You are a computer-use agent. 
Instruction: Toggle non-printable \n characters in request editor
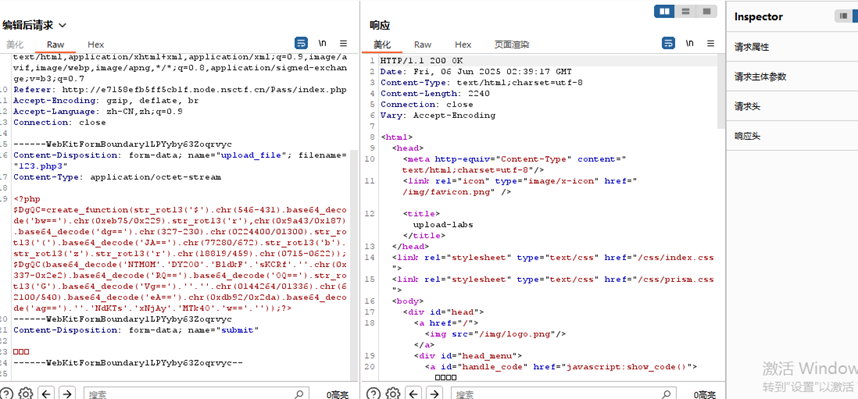323,43
